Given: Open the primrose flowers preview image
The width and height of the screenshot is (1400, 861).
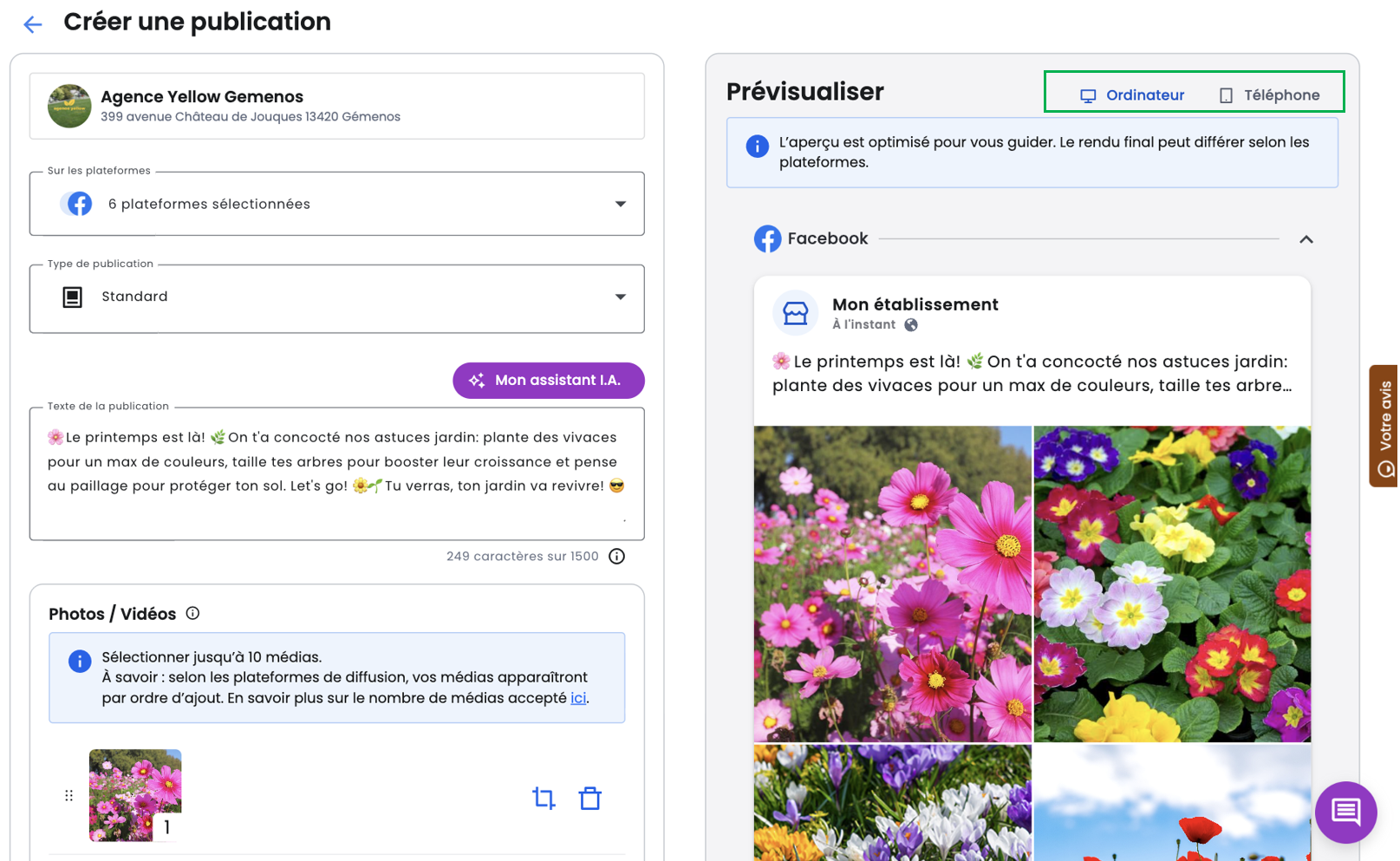Looking at the screenshot, I should (x=1171, y=584).
